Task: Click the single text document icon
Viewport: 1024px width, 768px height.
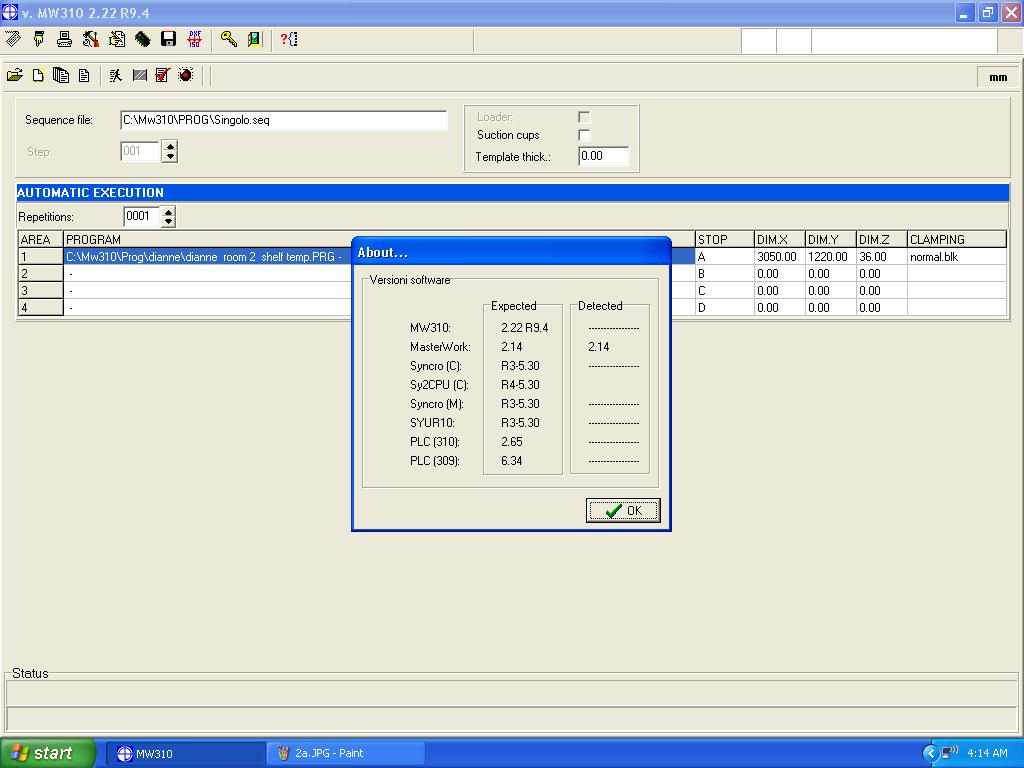Action: click(84, 76)
